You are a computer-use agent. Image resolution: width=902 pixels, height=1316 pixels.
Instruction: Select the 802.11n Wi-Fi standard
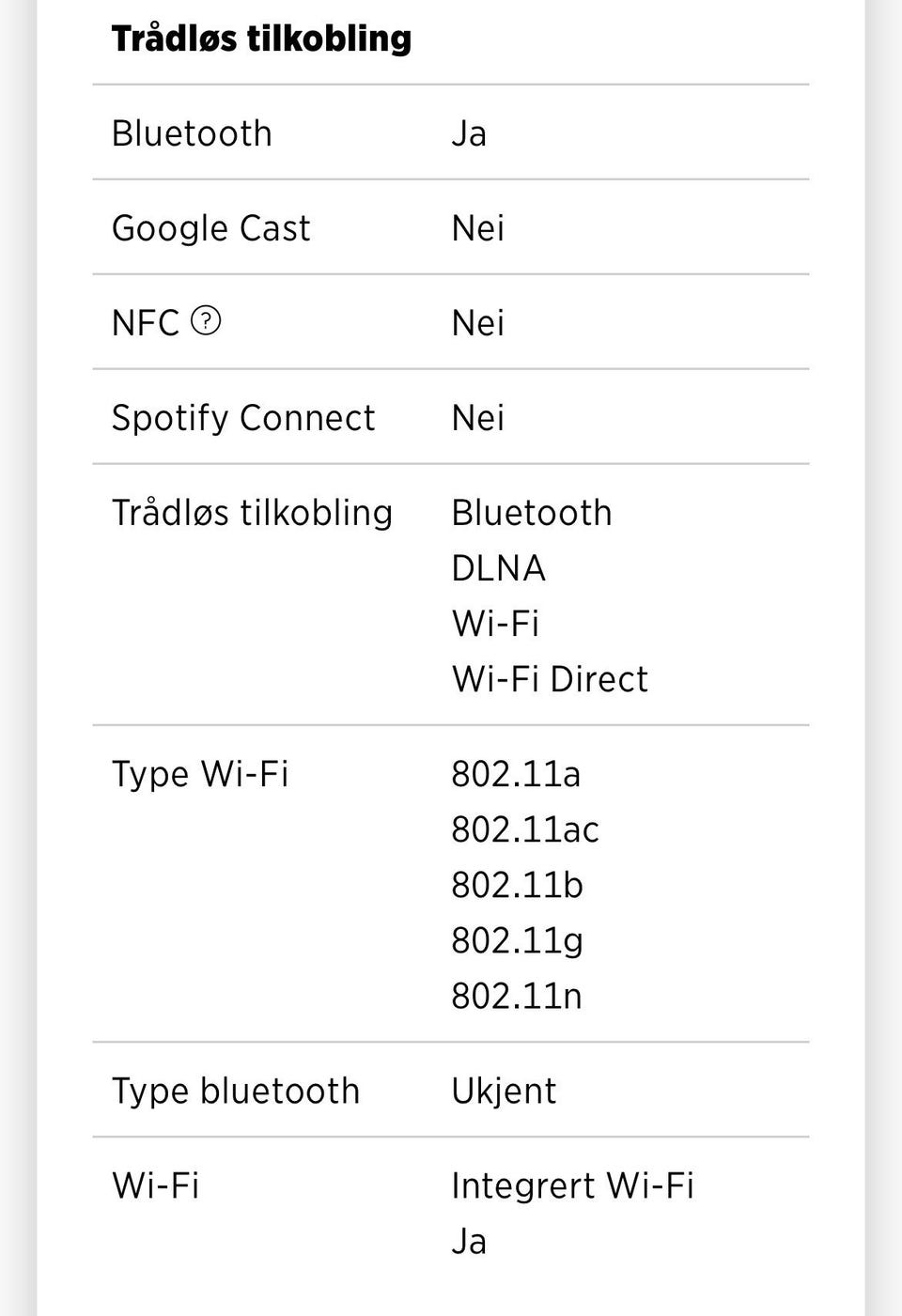517,996
